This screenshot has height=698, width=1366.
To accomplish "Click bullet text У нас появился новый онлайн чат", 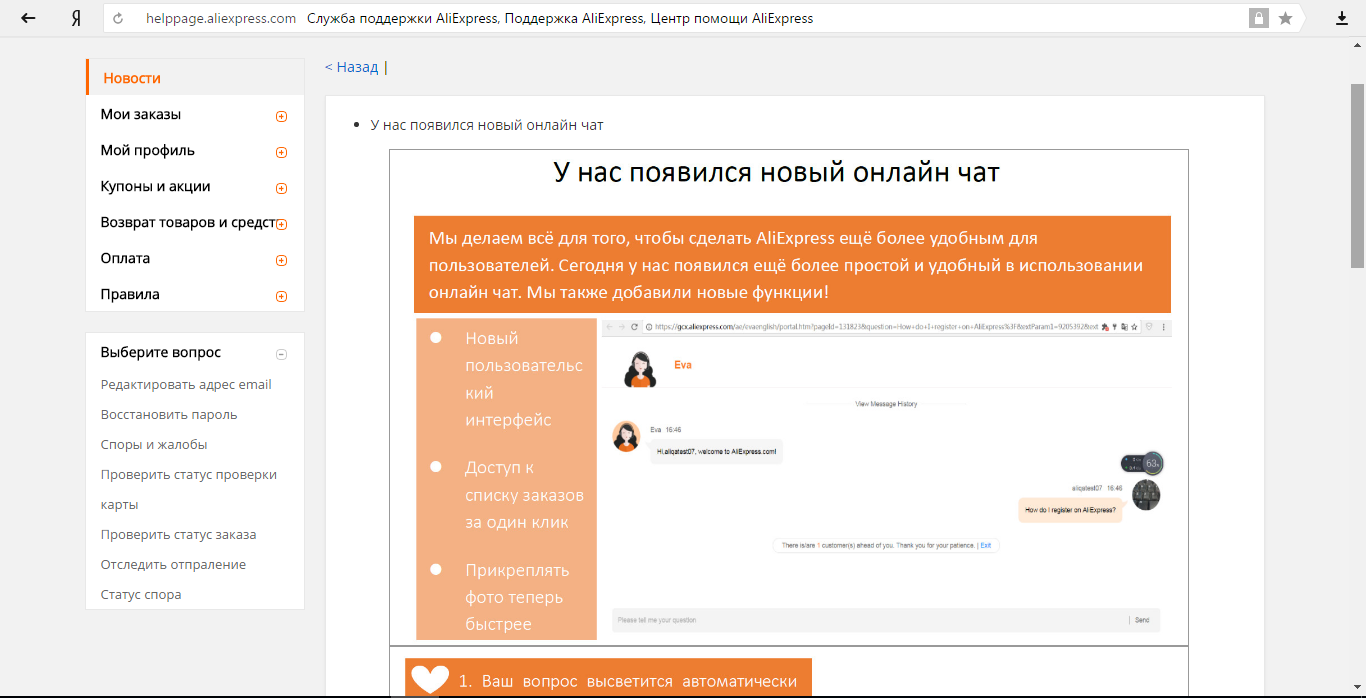I will 487,125.
